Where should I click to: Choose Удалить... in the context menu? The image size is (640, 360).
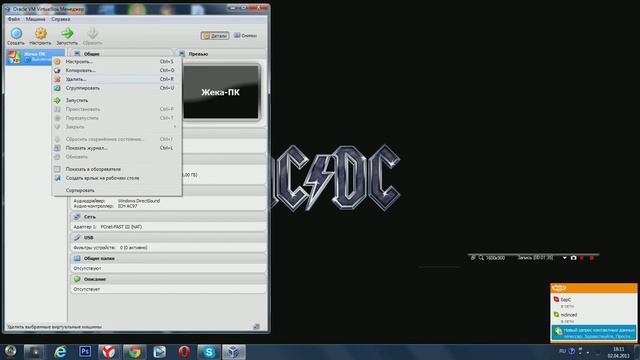[x=117, y=79]
